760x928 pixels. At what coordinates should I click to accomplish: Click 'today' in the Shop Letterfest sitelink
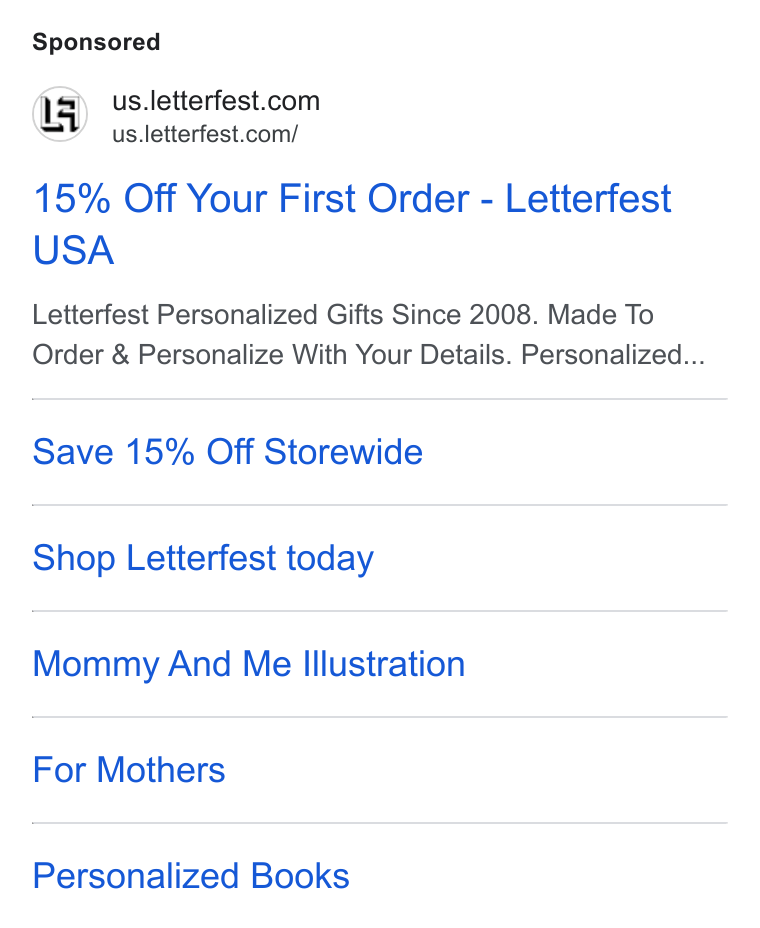click(330, 559)
